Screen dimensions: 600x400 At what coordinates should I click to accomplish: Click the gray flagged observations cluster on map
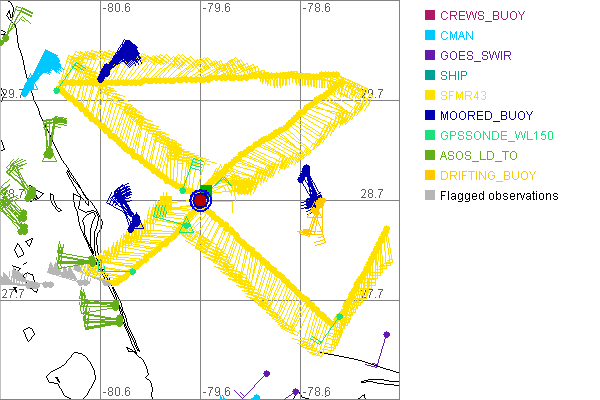click(x=25, y=278)
